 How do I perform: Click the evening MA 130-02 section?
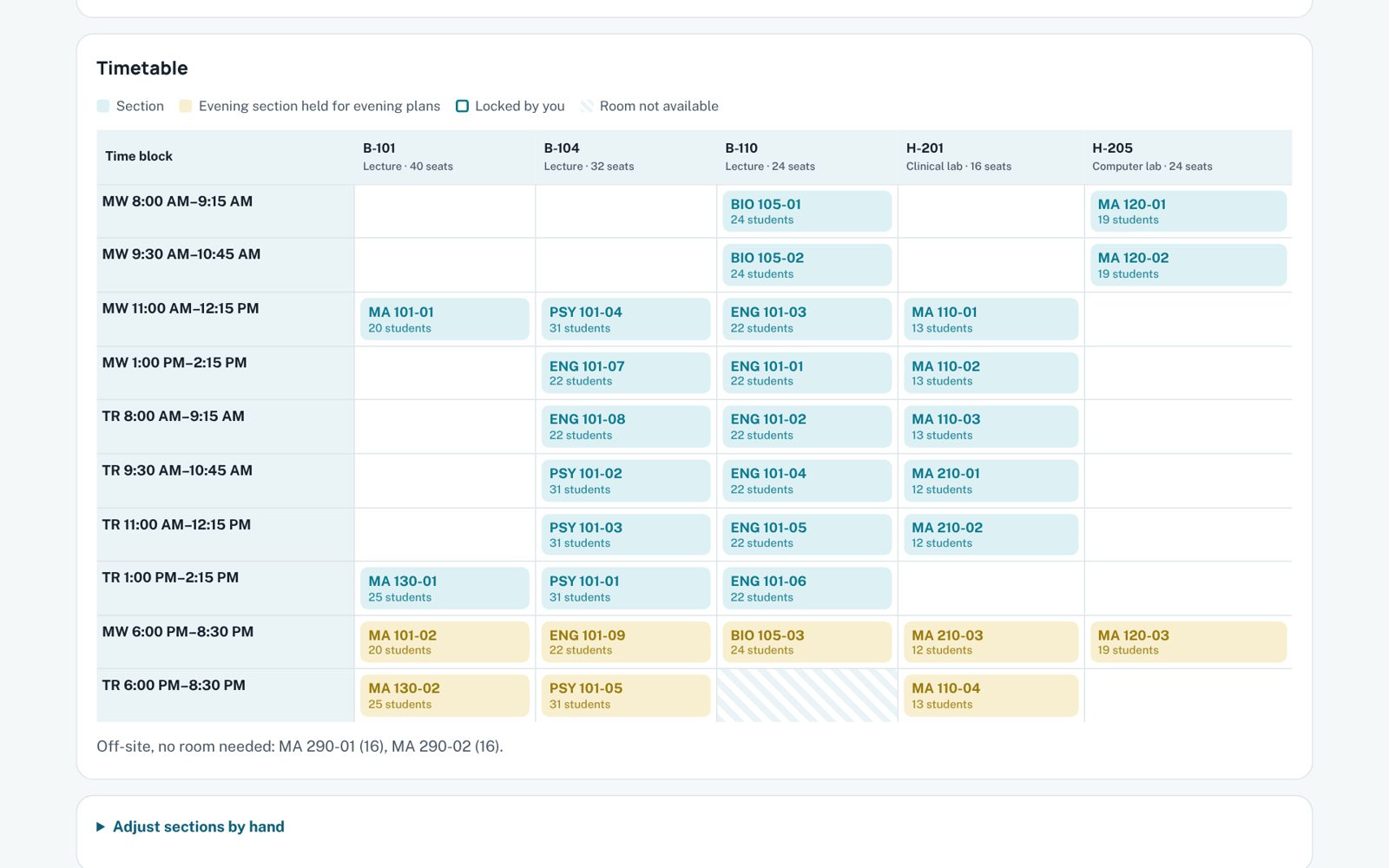click(x=444, y=696)
